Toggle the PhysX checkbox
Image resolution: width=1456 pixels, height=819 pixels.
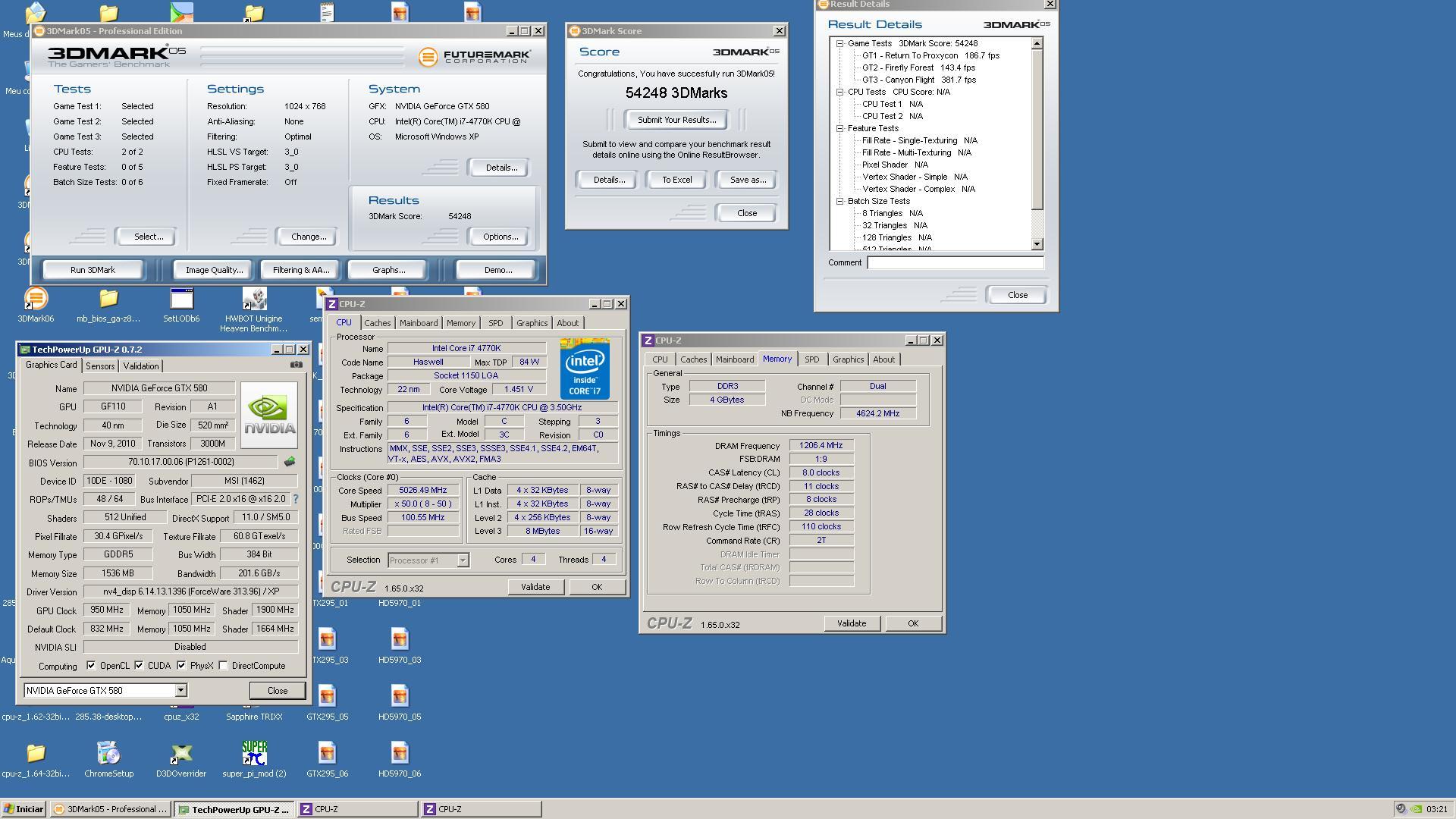tap(181, 666)
